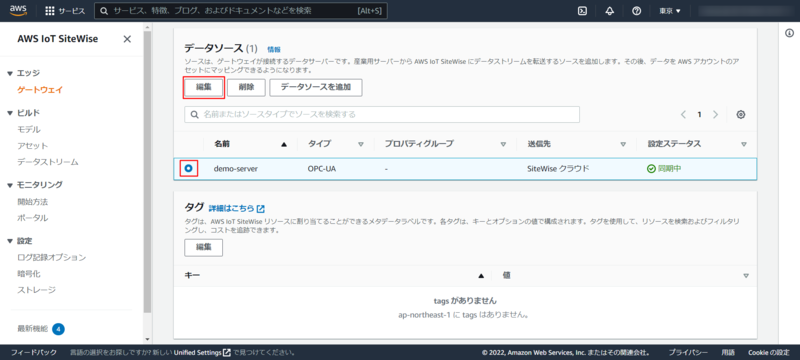Sort by the プロパティグループ column arrow
Screen dimensions: 800x360
pos(503,144)
